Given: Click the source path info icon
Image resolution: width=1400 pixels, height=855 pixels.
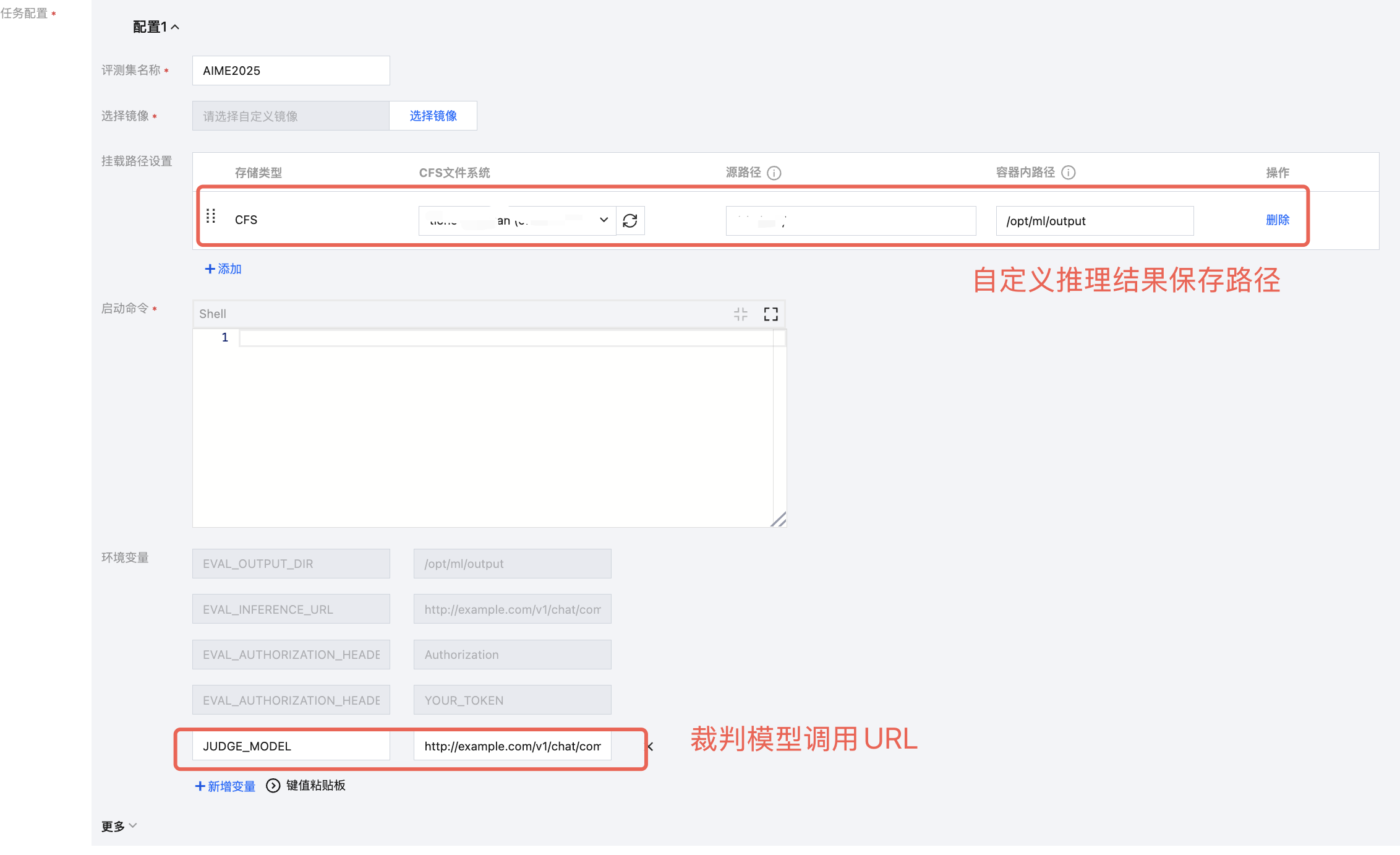Looking at the screenshot, I should (x=774, y=173).
